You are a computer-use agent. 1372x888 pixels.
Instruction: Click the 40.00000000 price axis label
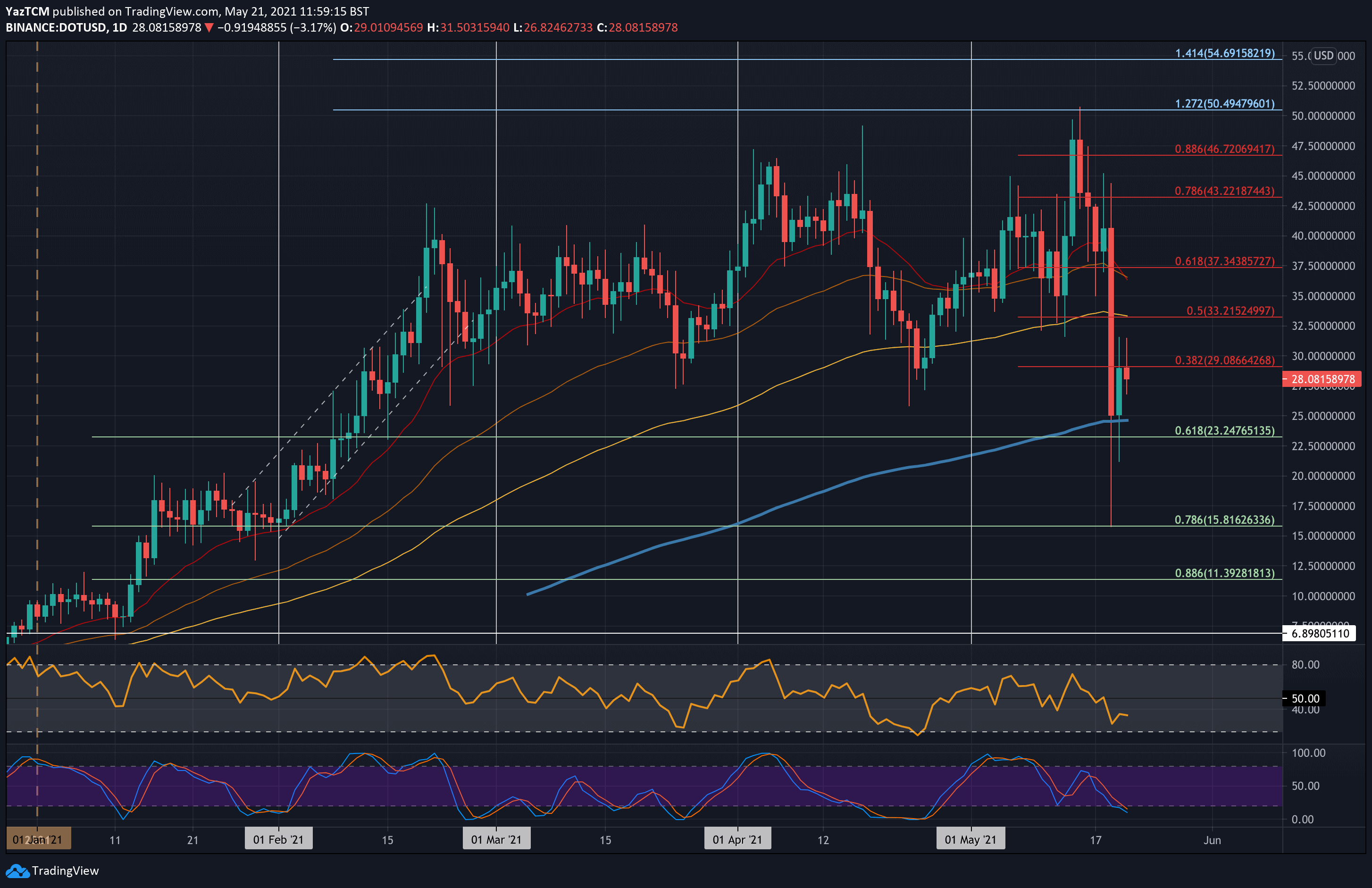pos(1323,236)
